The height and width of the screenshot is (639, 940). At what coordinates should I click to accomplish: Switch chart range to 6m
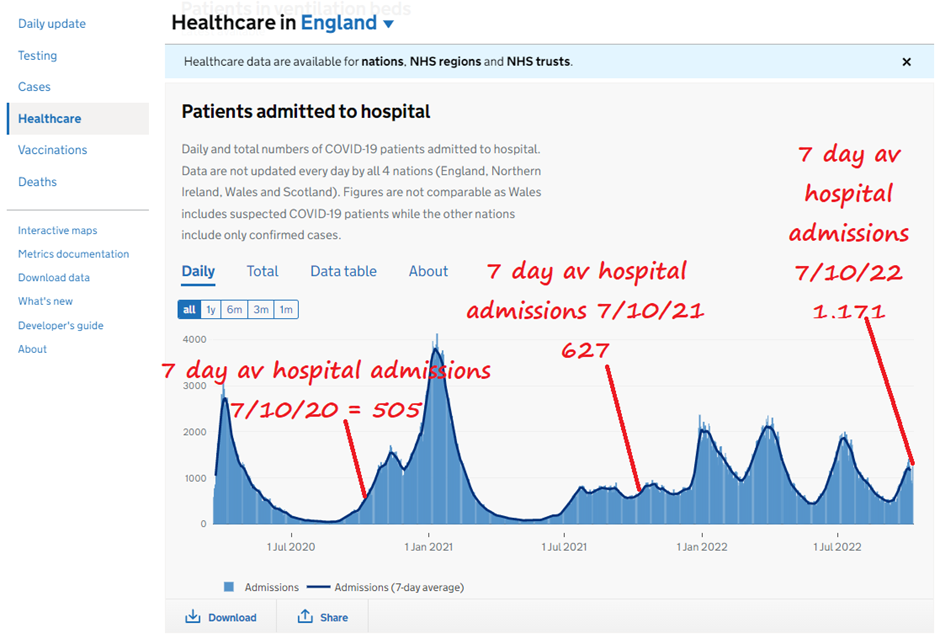(235, 310)
